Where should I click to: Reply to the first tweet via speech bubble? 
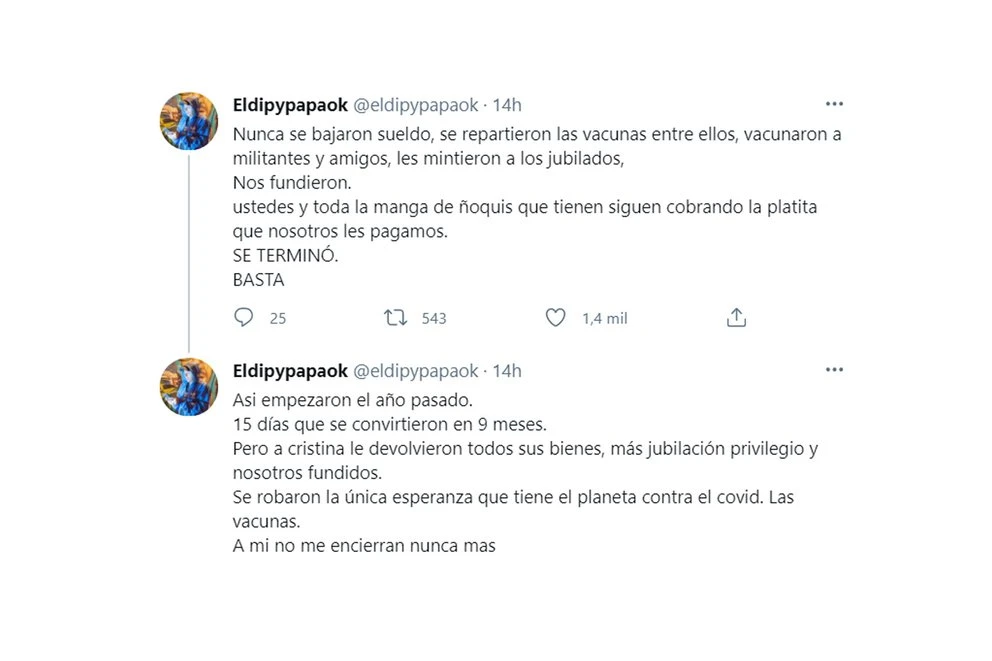[x=243, y=318]
